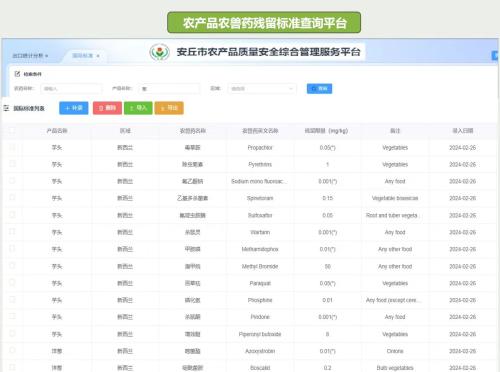Close the second tab with its x icon
Screen dimensions: 500x372
point(98,56)
